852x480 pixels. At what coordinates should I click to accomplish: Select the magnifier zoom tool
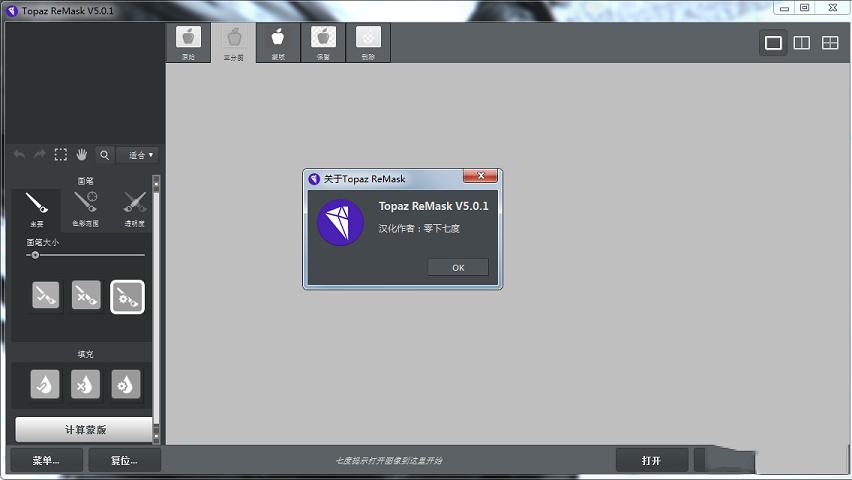104,155
